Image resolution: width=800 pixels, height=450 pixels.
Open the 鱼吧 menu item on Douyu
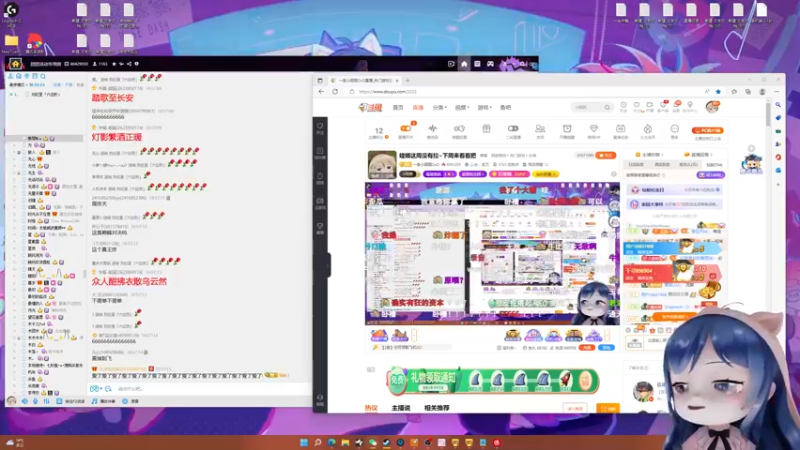click(506, 108)
